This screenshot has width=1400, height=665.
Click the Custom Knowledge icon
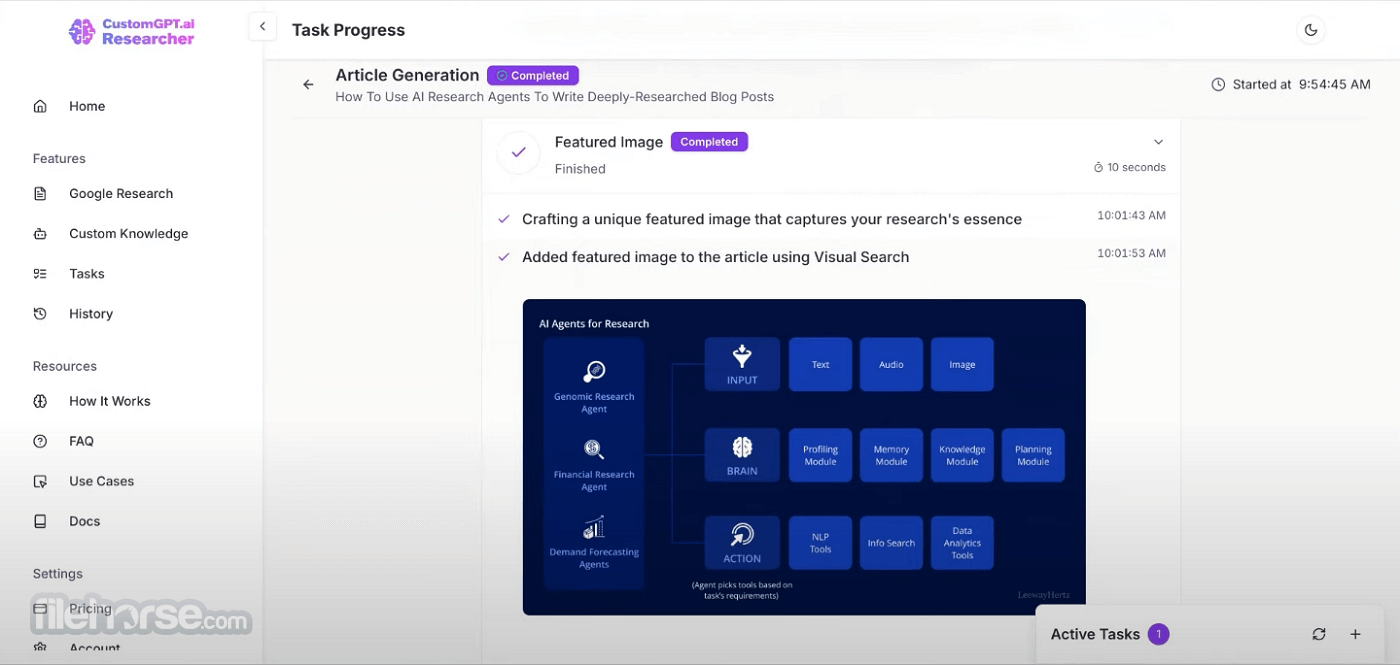tap(40, 234)
